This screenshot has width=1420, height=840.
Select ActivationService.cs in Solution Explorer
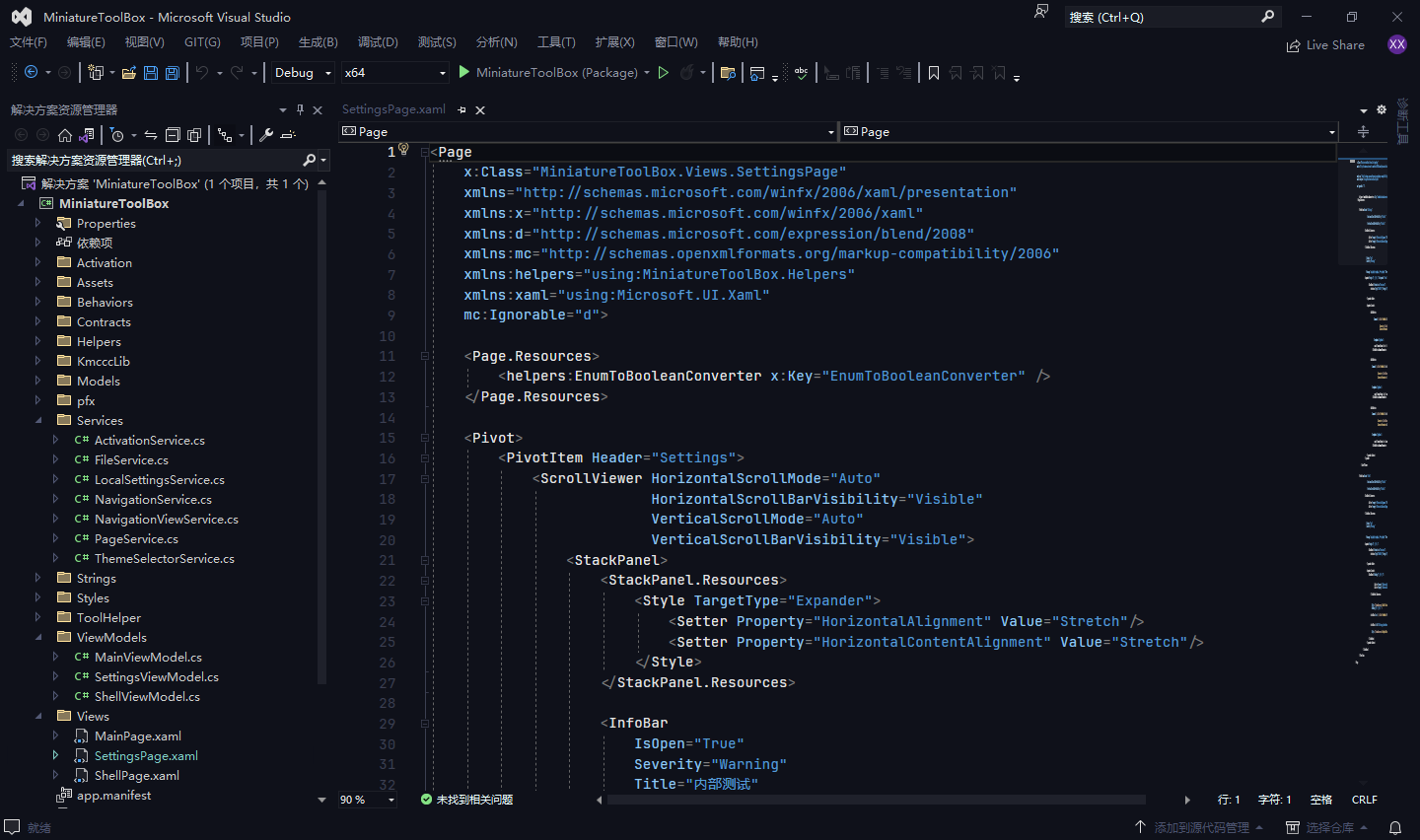(x=150, y=440)
